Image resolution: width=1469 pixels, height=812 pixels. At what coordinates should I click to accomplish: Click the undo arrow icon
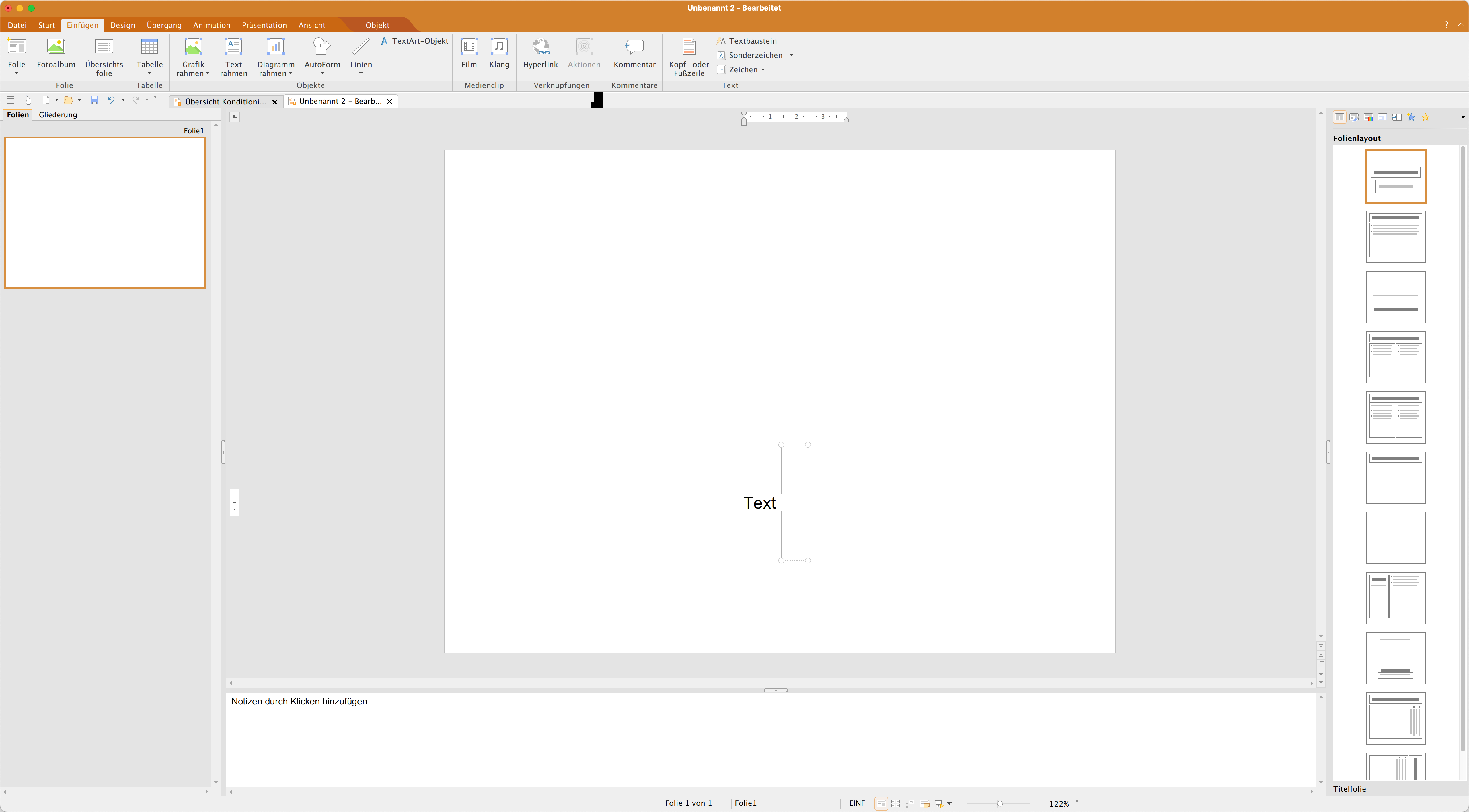112,100
